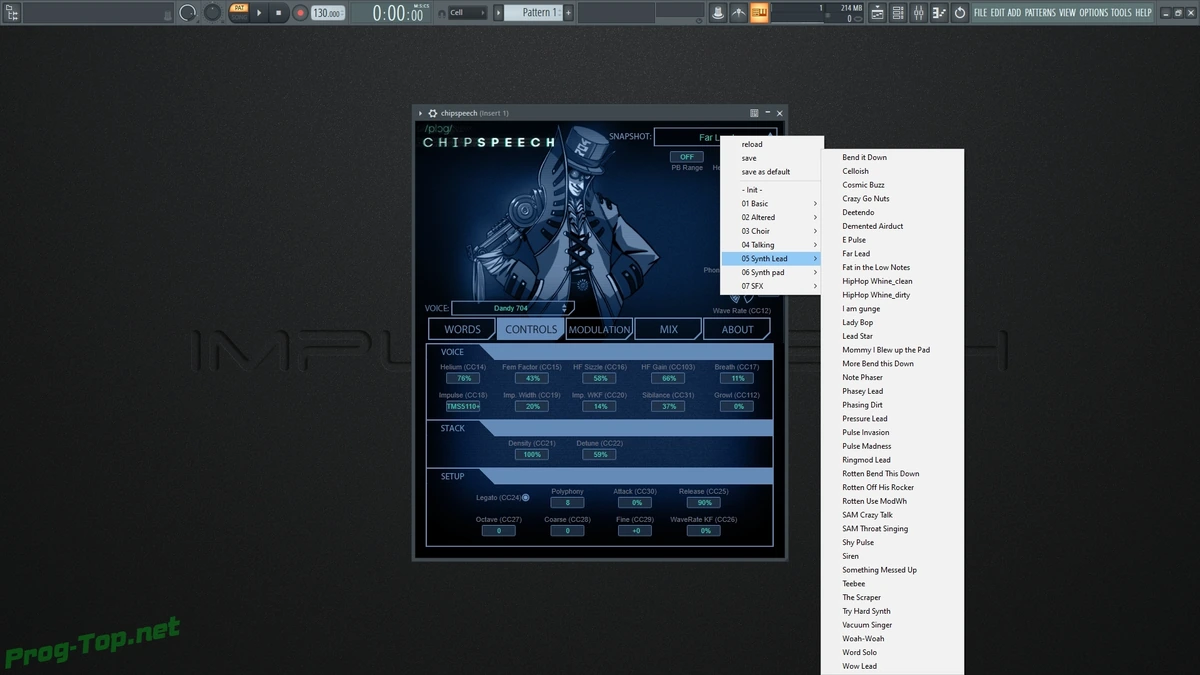This screenshot has height=675, width=1200.
Task: Click the Detune 59% value
Action: click(x=600, y=454)
